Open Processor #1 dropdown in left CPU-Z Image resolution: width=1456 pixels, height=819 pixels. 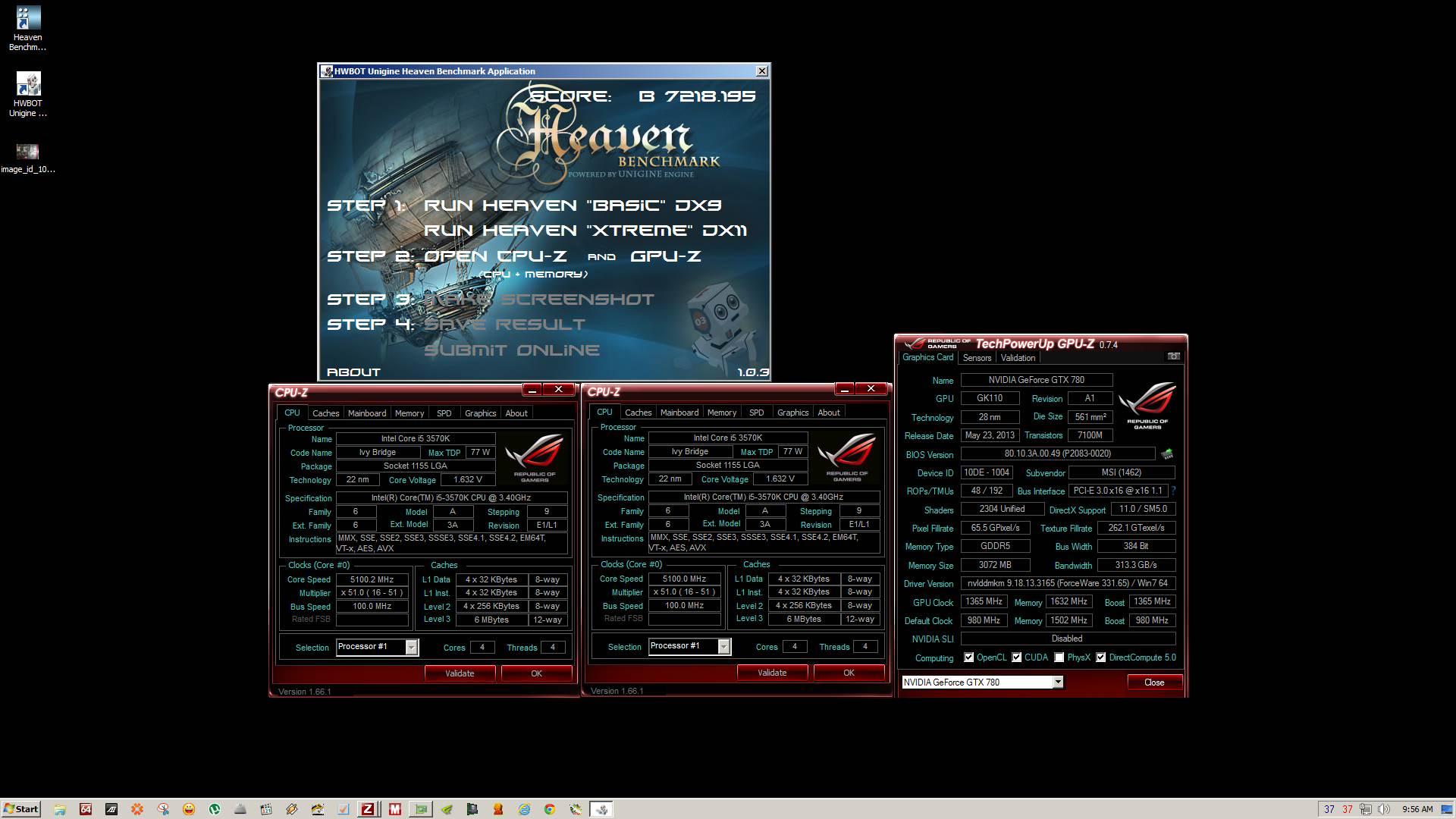tap(411, 647)
